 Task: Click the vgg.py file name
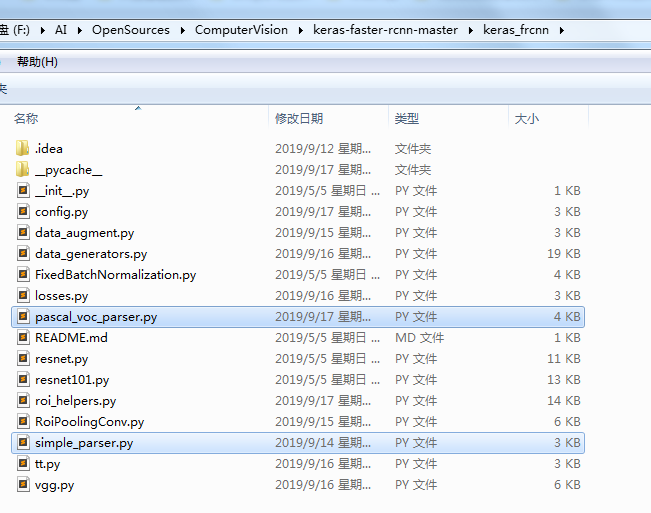[x=54, y=485]
